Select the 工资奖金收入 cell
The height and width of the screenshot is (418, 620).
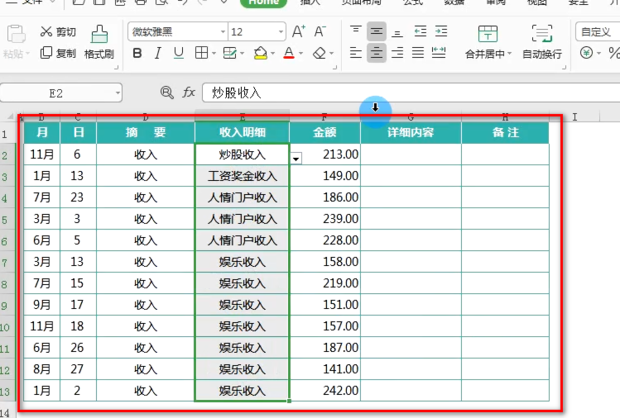click(x=242, y=176)
